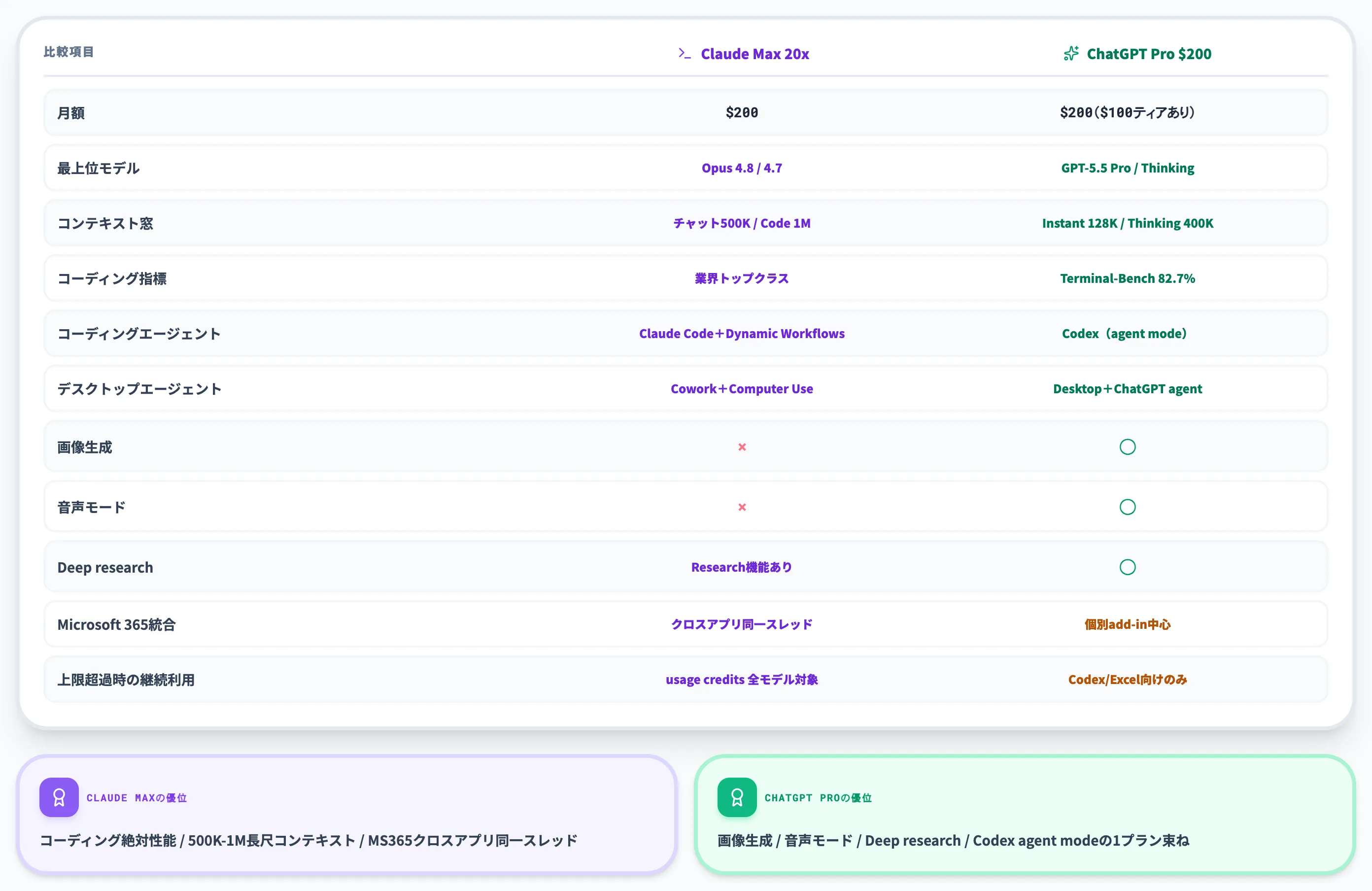Click the デスクトップエージェント row label
Viewport: 1372px width, 891px height.
coord(139,390)
